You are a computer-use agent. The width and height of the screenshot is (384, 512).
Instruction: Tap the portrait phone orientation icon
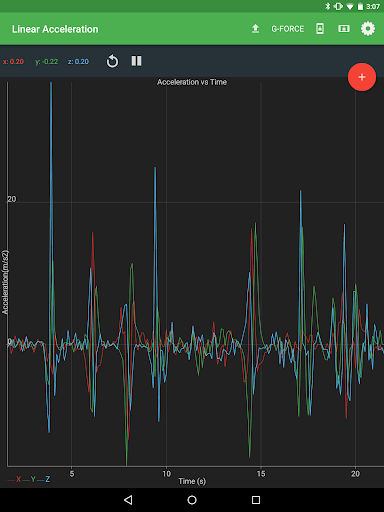click(320, 29)
